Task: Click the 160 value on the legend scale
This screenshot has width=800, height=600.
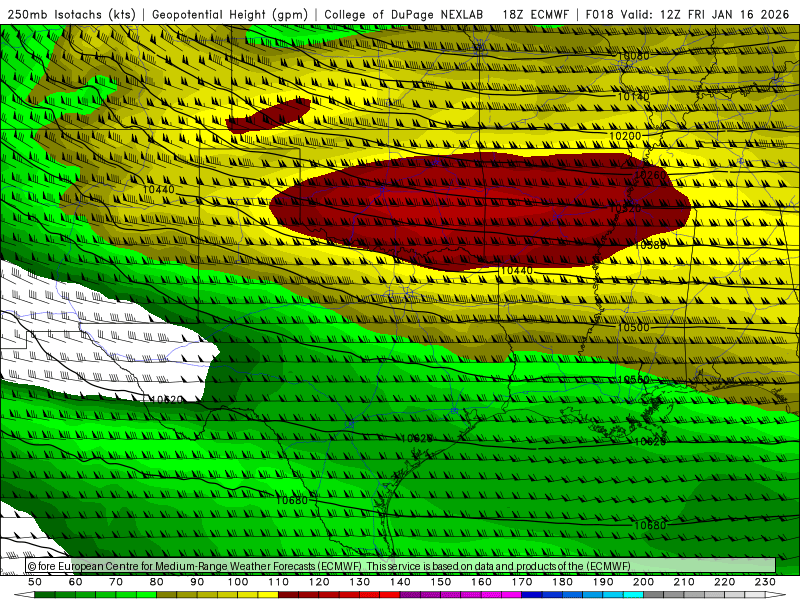Action: click(481, 582)
